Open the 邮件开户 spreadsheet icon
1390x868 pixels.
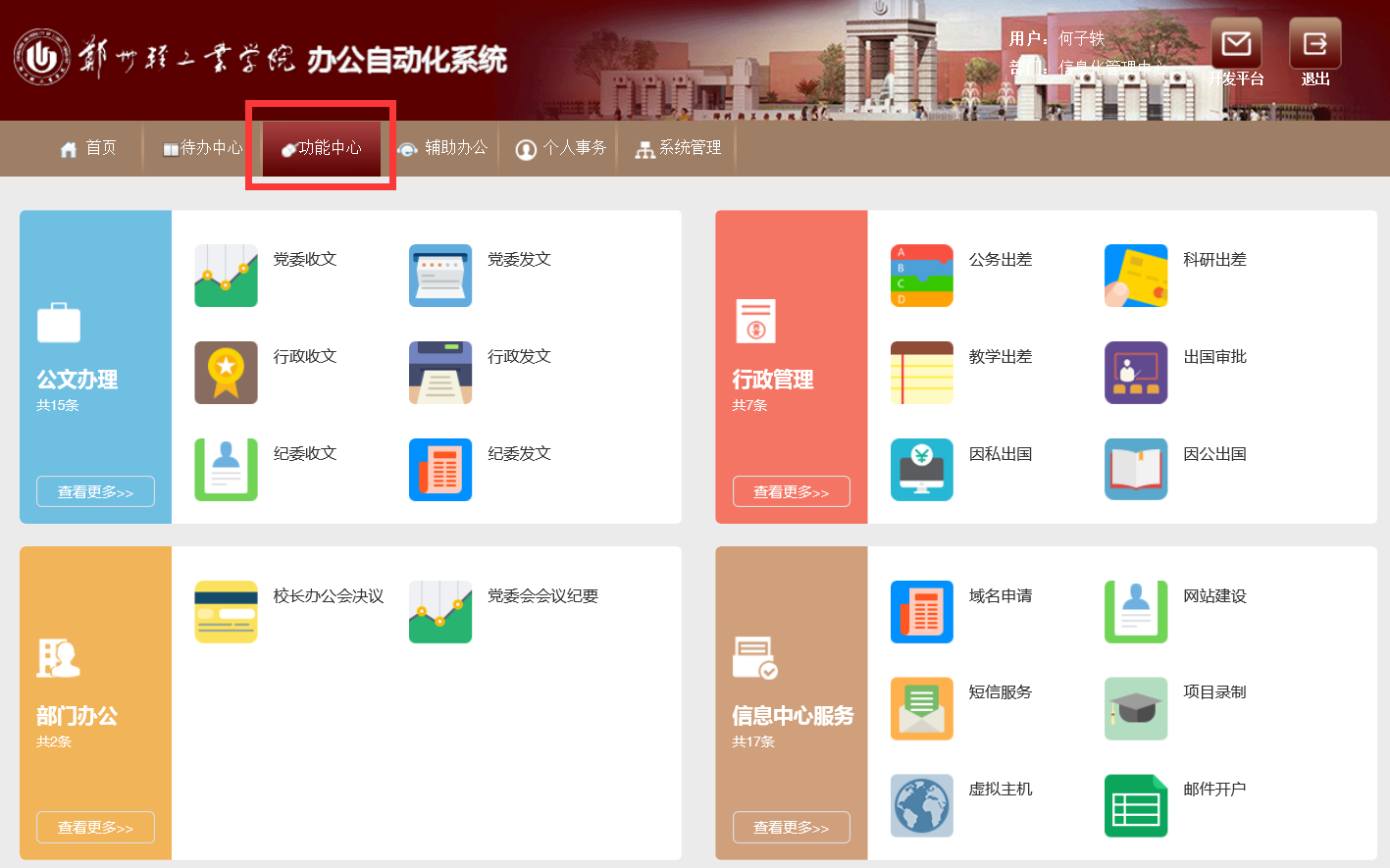click(x=1135, y=805)
